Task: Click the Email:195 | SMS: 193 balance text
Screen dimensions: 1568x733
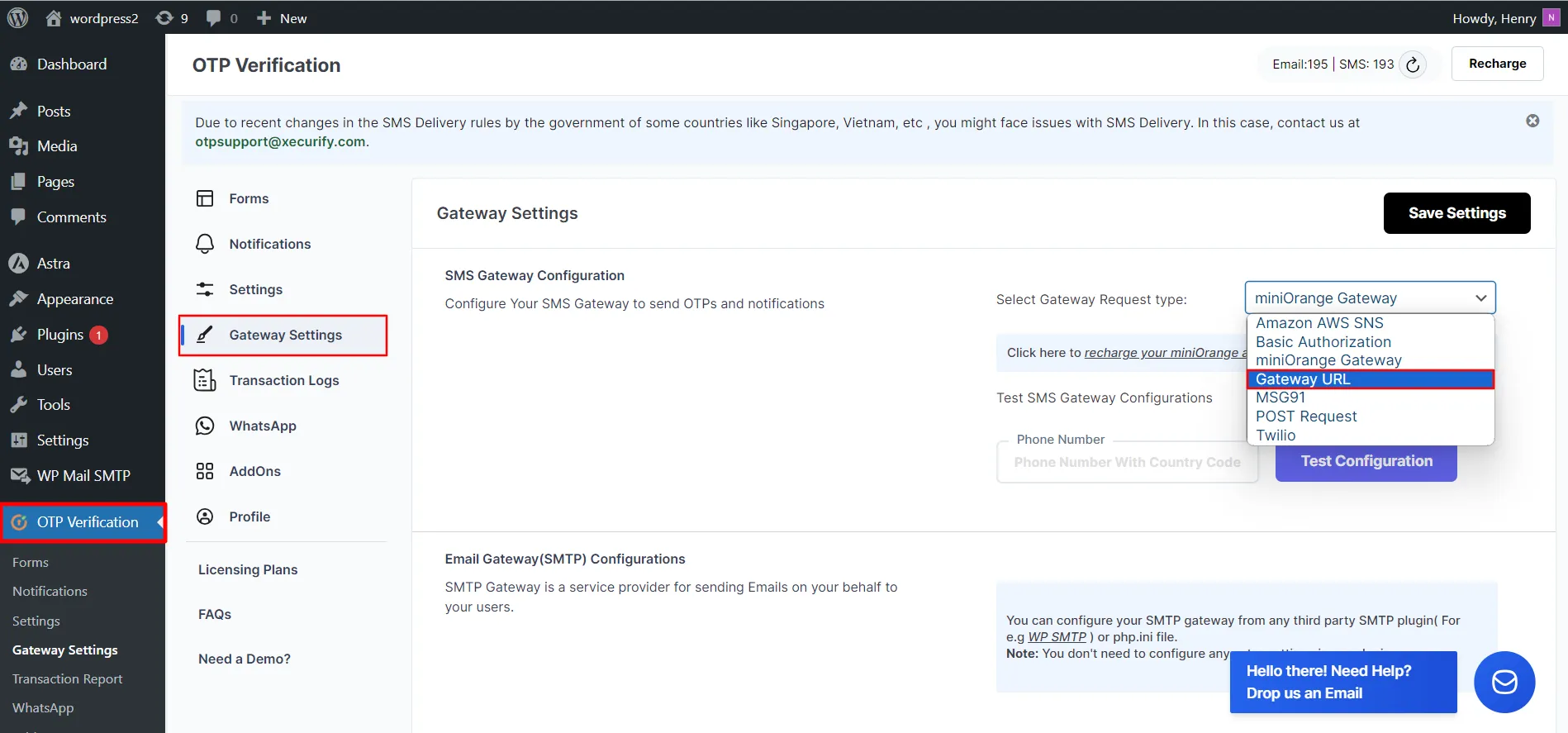Action: tap(1333, 64)
